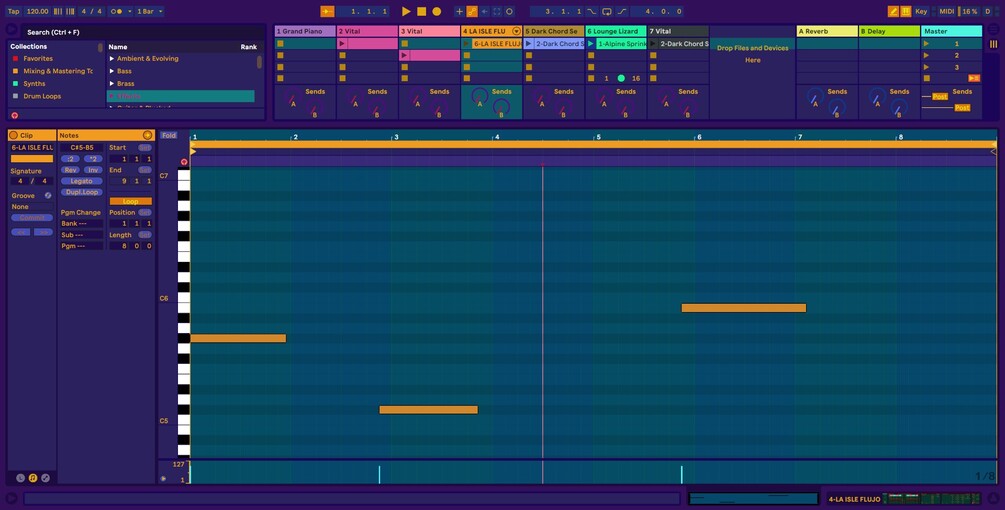This screenshot has width=1005, height=510.
Task: Toggle the Session Record circle button
Action: 510,12
